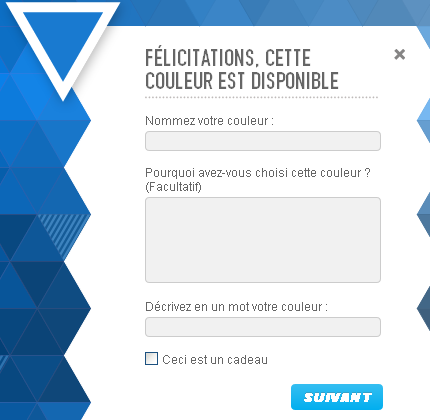Click the 'Ceci est un cadeau' label text
The image size is (430, 420).
pos(215,360)
